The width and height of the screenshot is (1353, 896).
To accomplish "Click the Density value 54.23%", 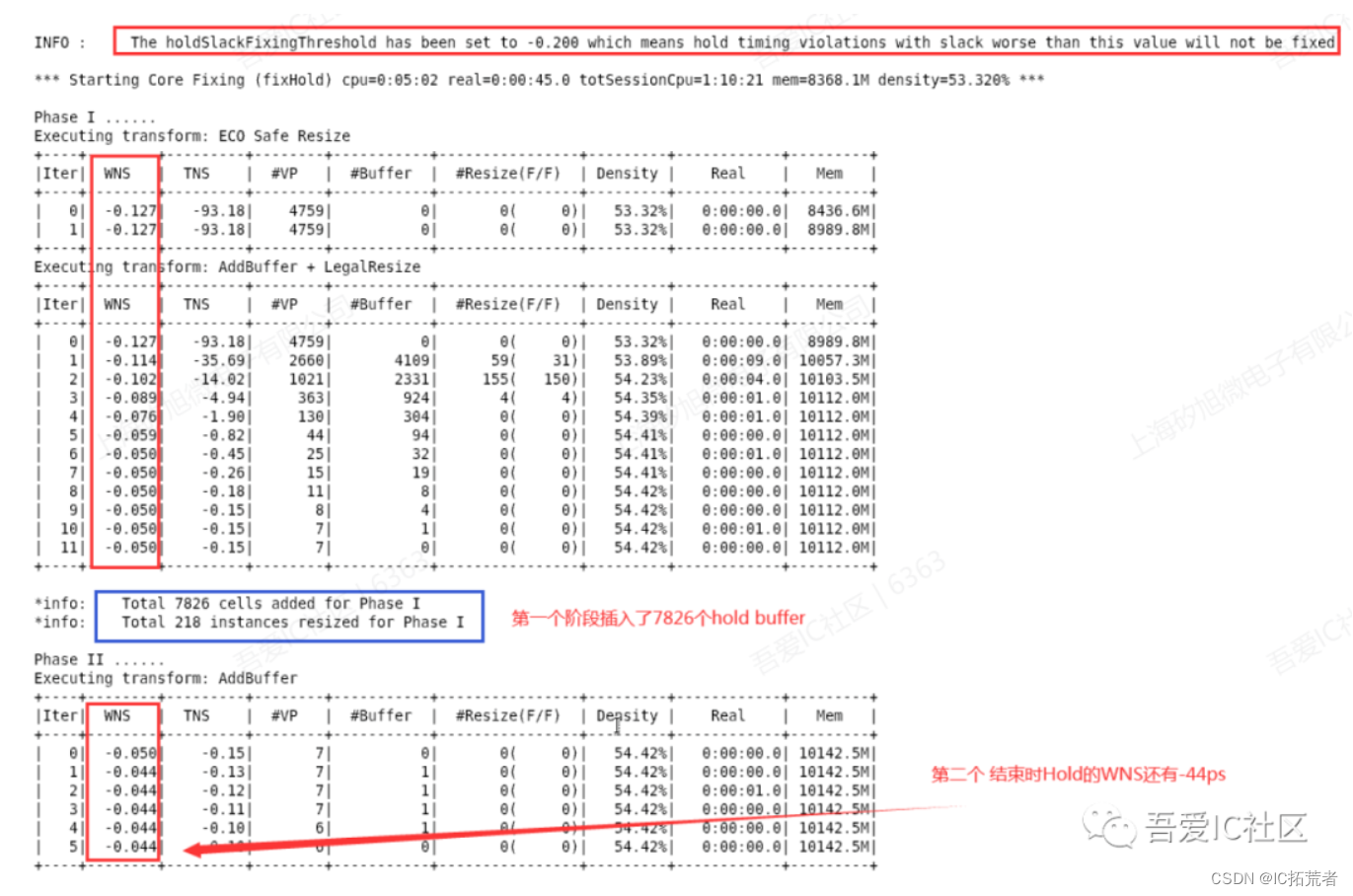I will coord(640,380).
